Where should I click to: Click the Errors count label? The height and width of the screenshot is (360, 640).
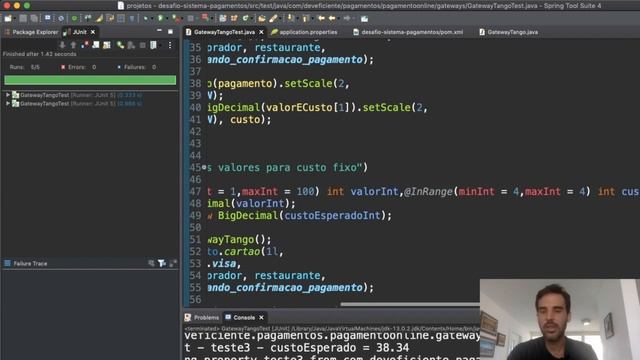pos(78,67)
